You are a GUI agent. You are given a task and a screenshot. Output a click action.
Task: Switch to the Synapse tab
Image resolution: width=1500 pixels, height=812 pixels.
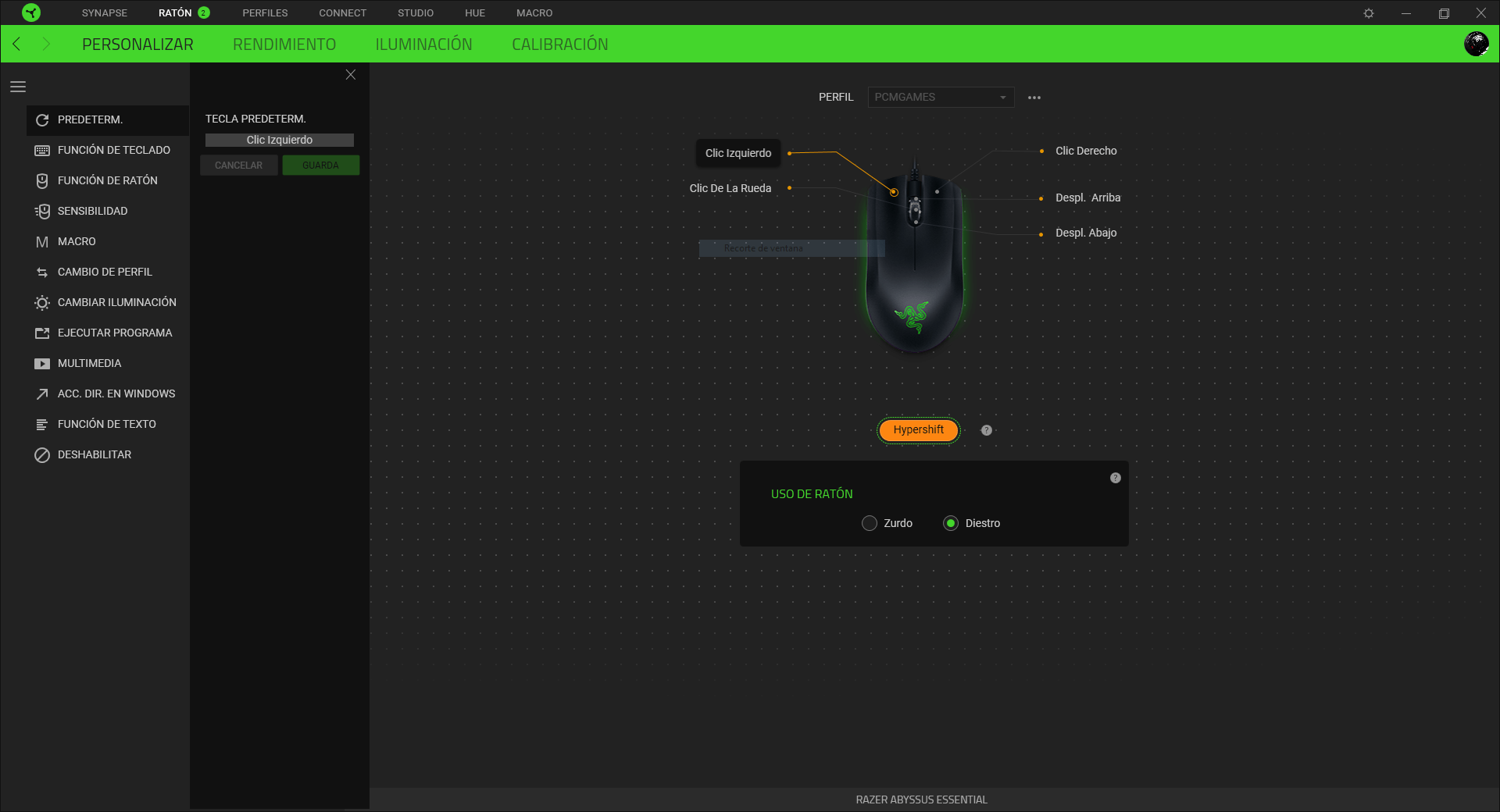point(105,13)
